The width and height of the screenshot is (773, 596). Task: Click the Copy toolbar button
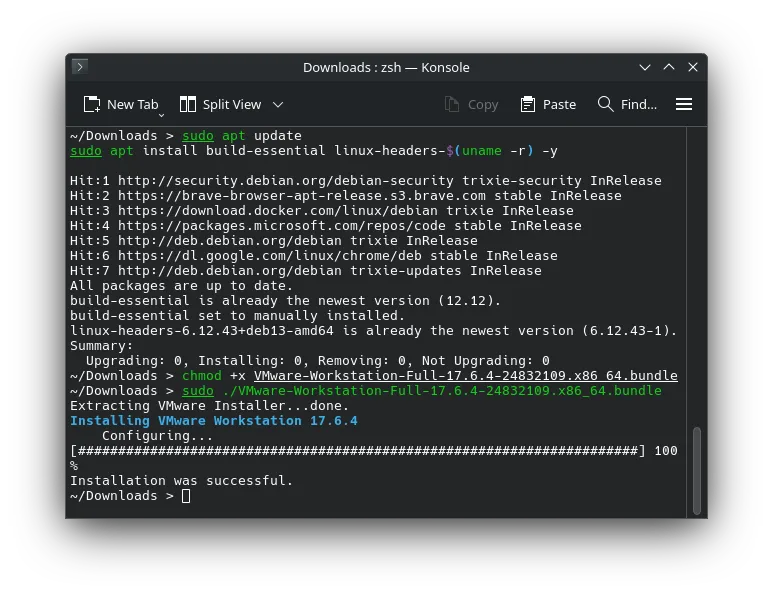pos(470,104)
